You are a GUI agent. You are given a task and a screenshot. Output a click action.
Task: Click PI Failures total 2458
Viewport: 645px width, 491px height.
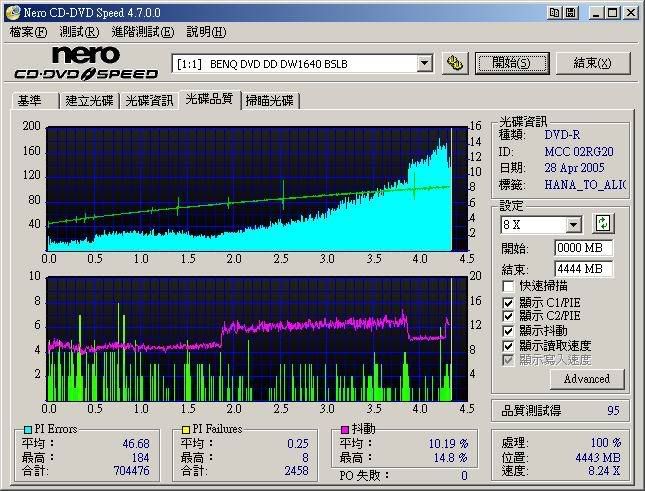[296, 470]
